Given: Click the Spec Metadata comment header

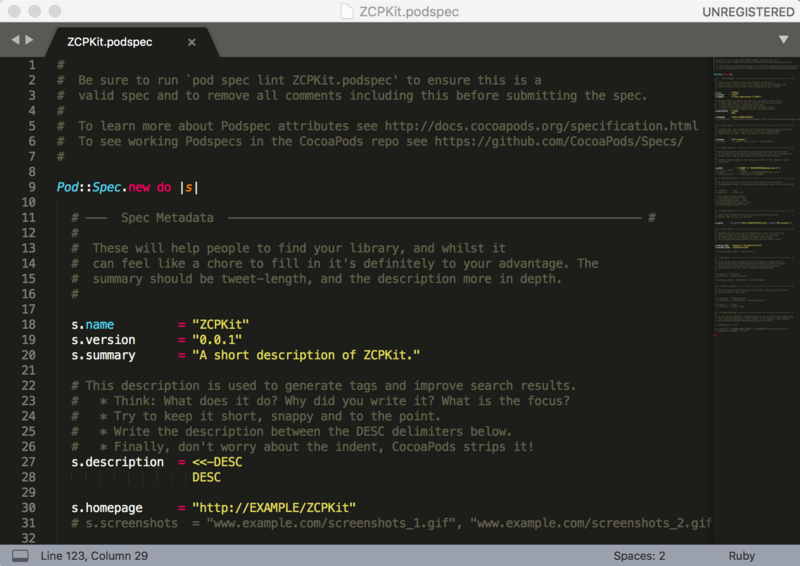Looking at the screenshot, I should [167, 218].
